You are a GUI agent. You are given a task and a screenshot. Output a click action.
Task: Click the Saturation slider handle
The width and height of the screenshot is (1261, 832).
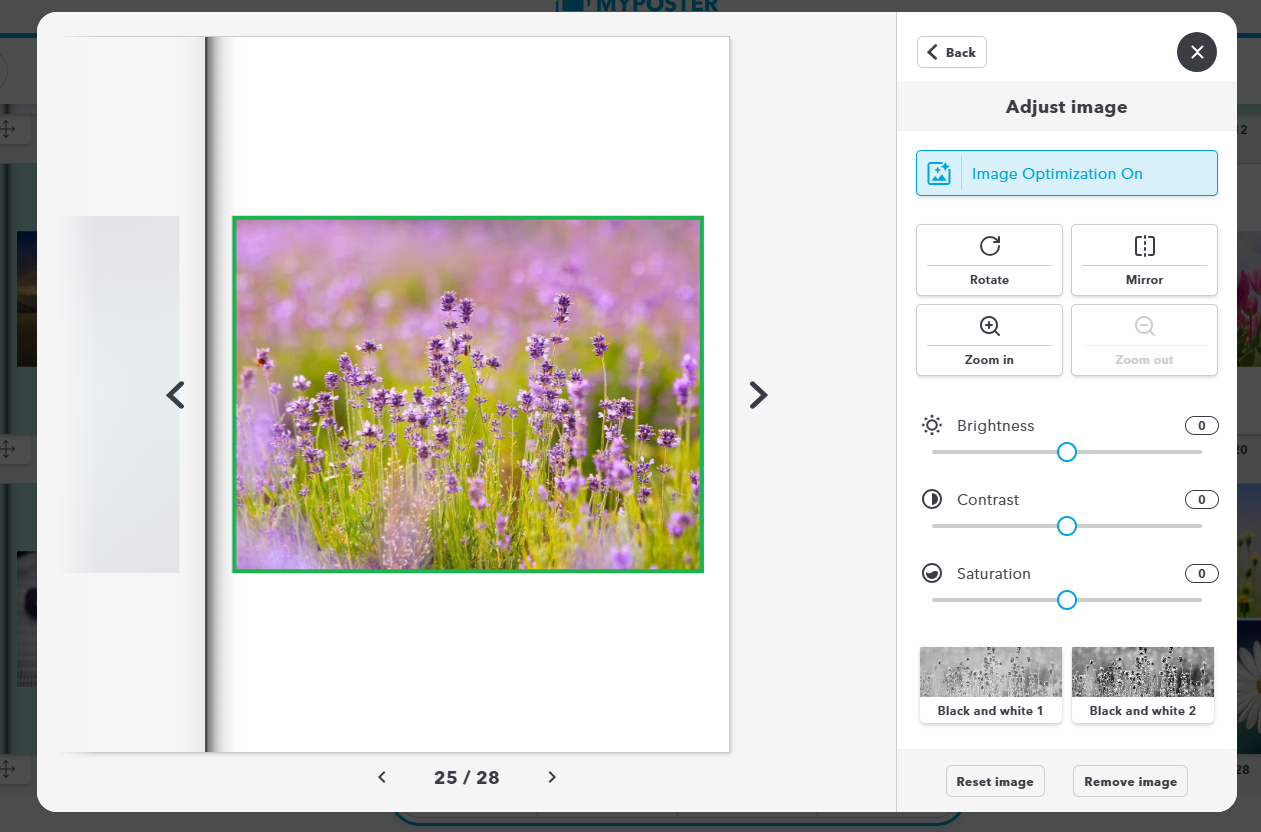[1067, 600]
